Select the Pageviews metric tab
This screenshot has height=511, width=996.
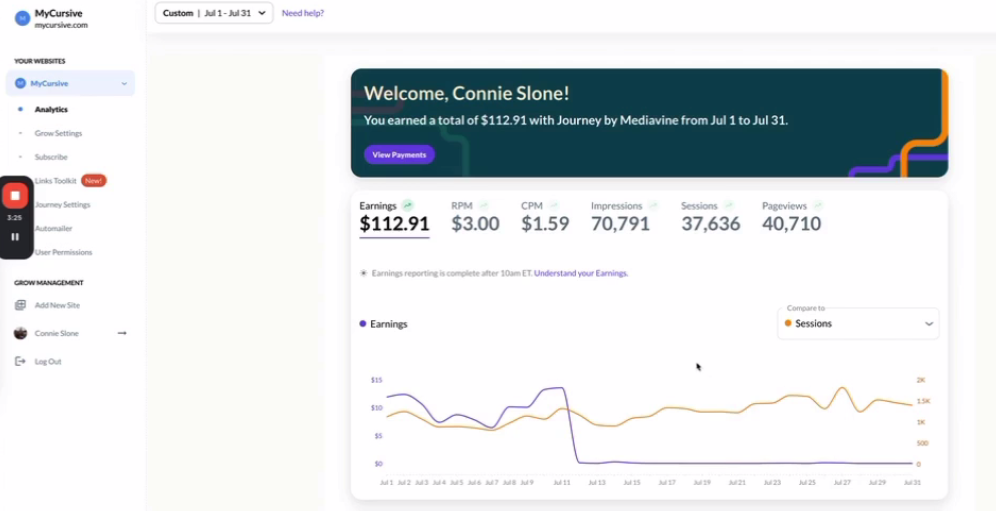(x=792, y=217)
